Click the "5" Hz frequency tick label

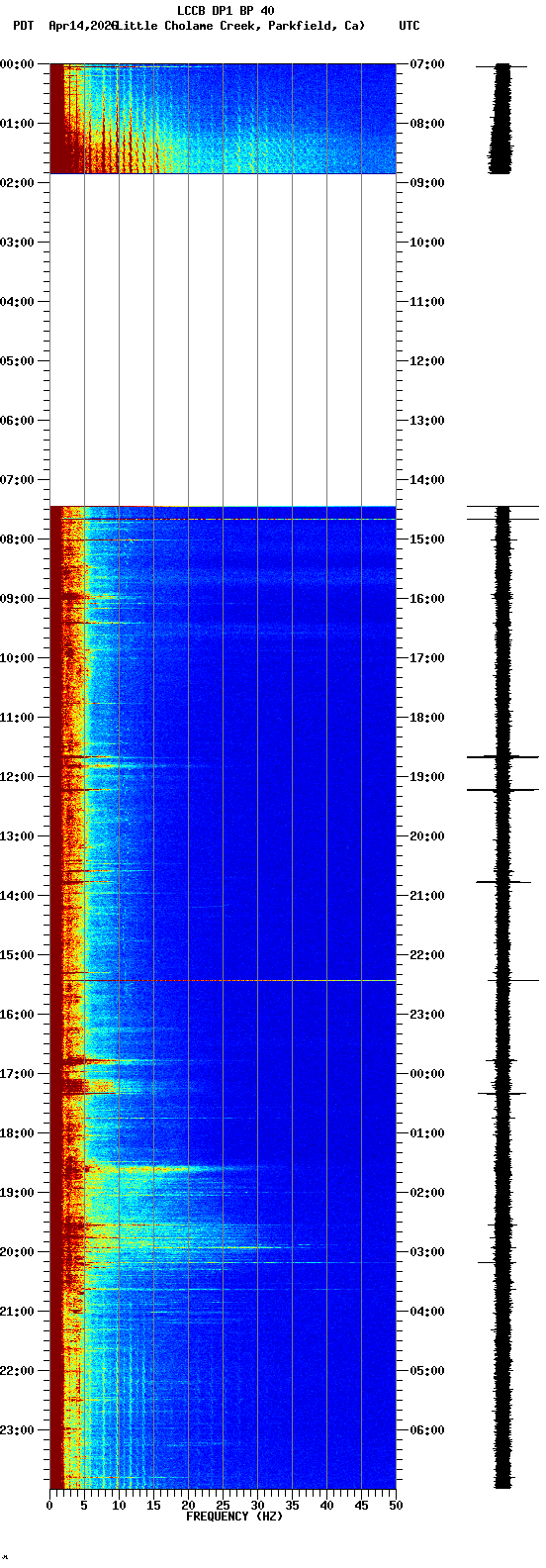point(84,1506)
